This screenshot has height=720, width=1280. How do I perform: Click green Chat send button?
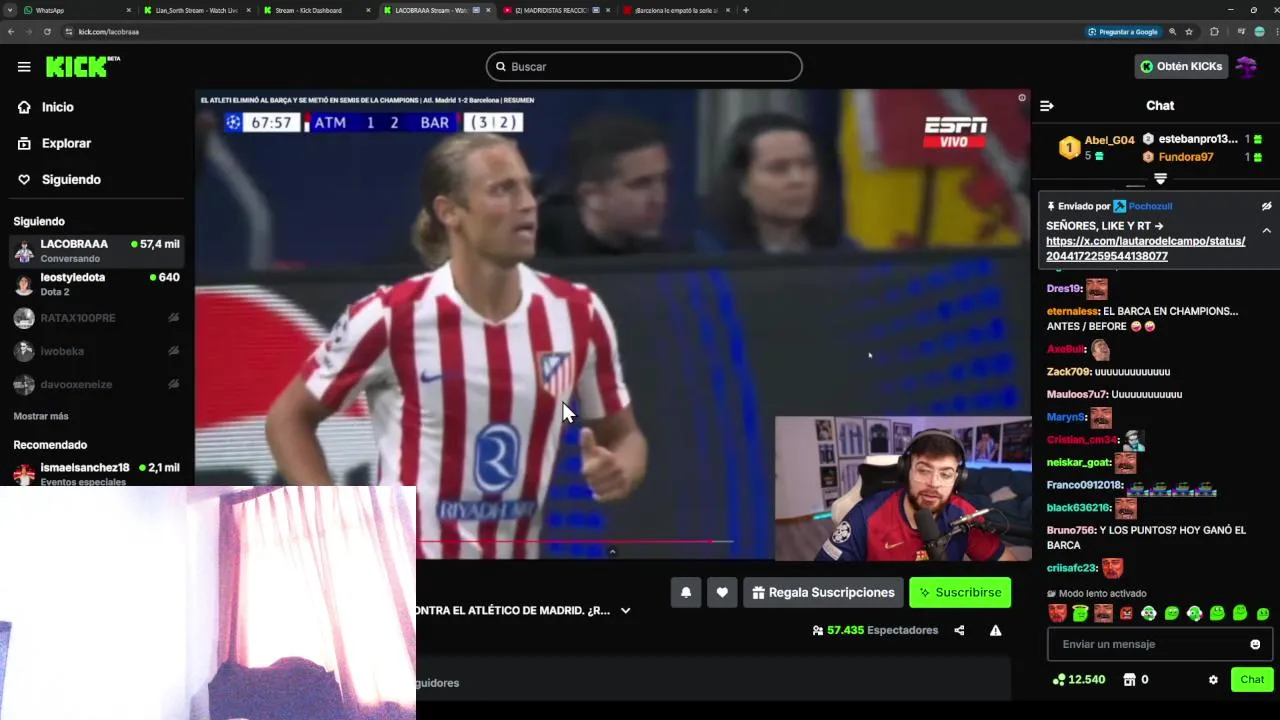pos(1252,679)
